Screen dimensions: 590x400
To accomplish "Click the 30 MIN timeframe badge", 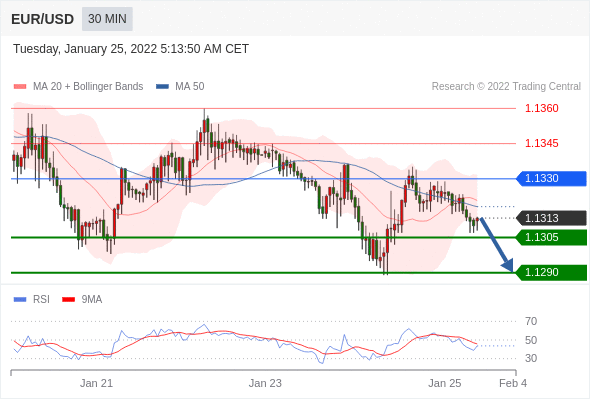I will [107, 19].
